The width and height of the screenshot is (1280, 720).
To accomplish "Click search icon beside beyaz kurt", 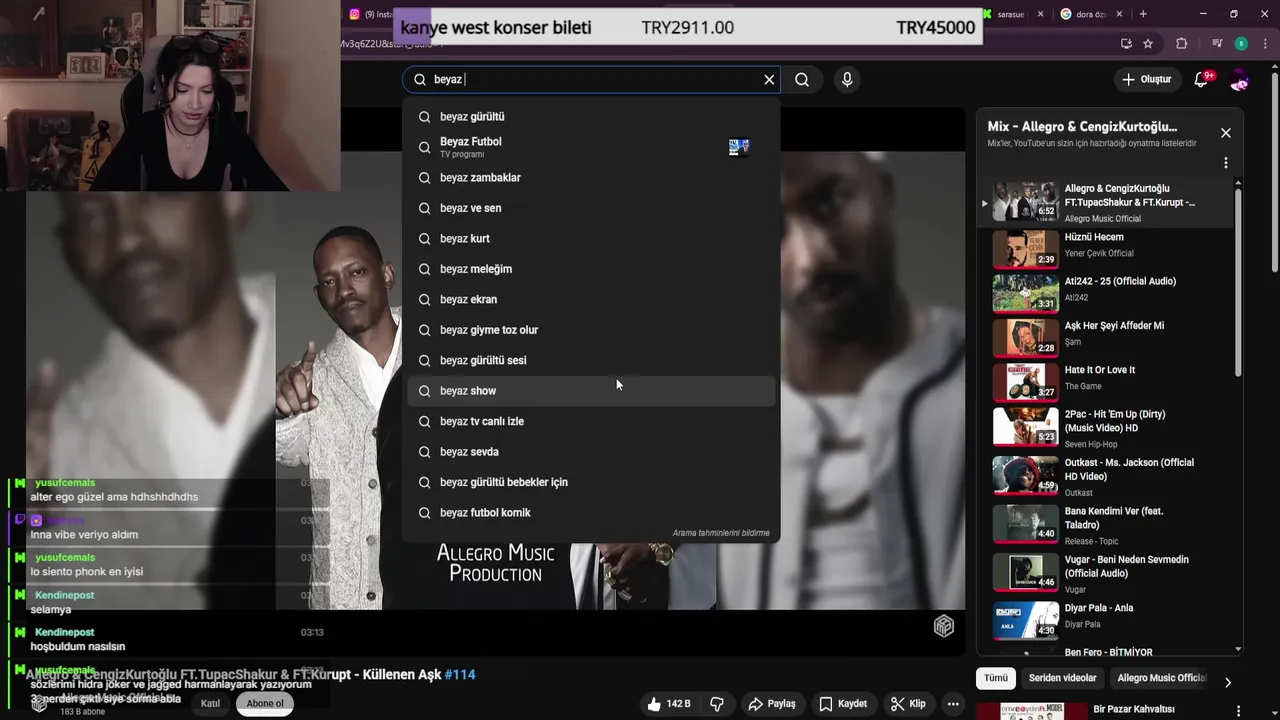I will click(x=424, y=239).
